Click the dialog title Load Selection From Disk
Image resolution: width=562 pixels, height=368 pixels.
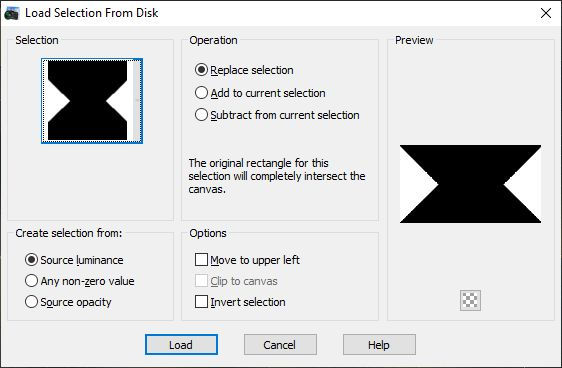[x=91, y=13]
